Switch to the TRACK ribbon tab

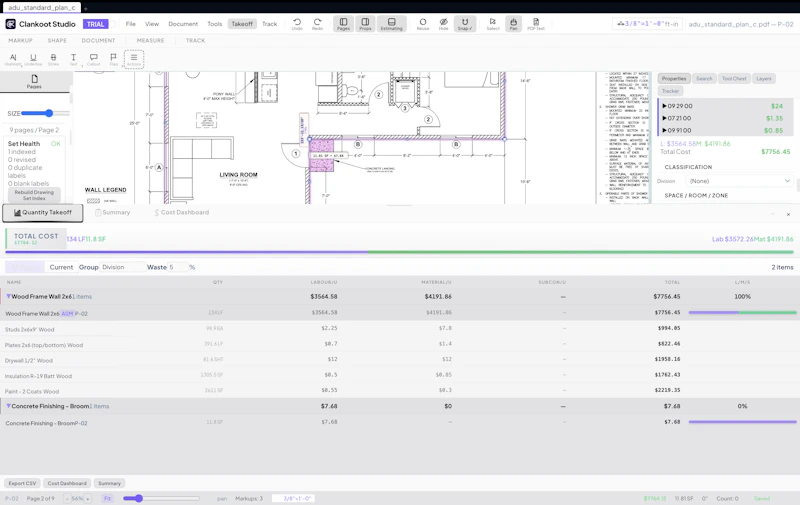tap(195, 40)
